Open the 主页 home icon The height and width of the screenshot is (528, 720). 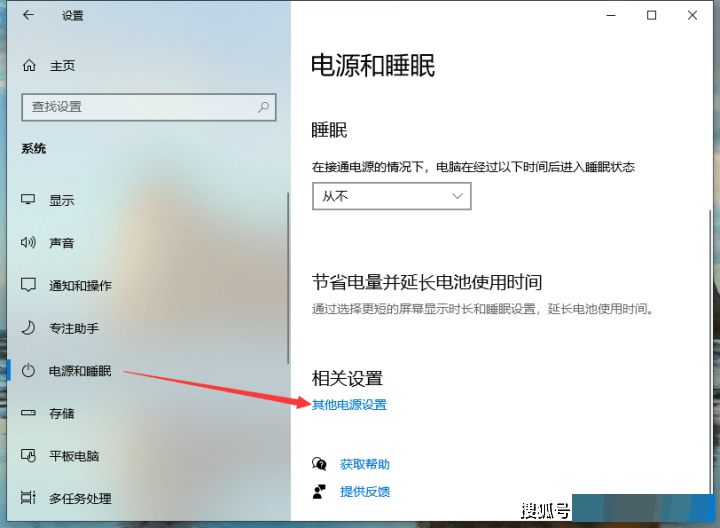29,66
